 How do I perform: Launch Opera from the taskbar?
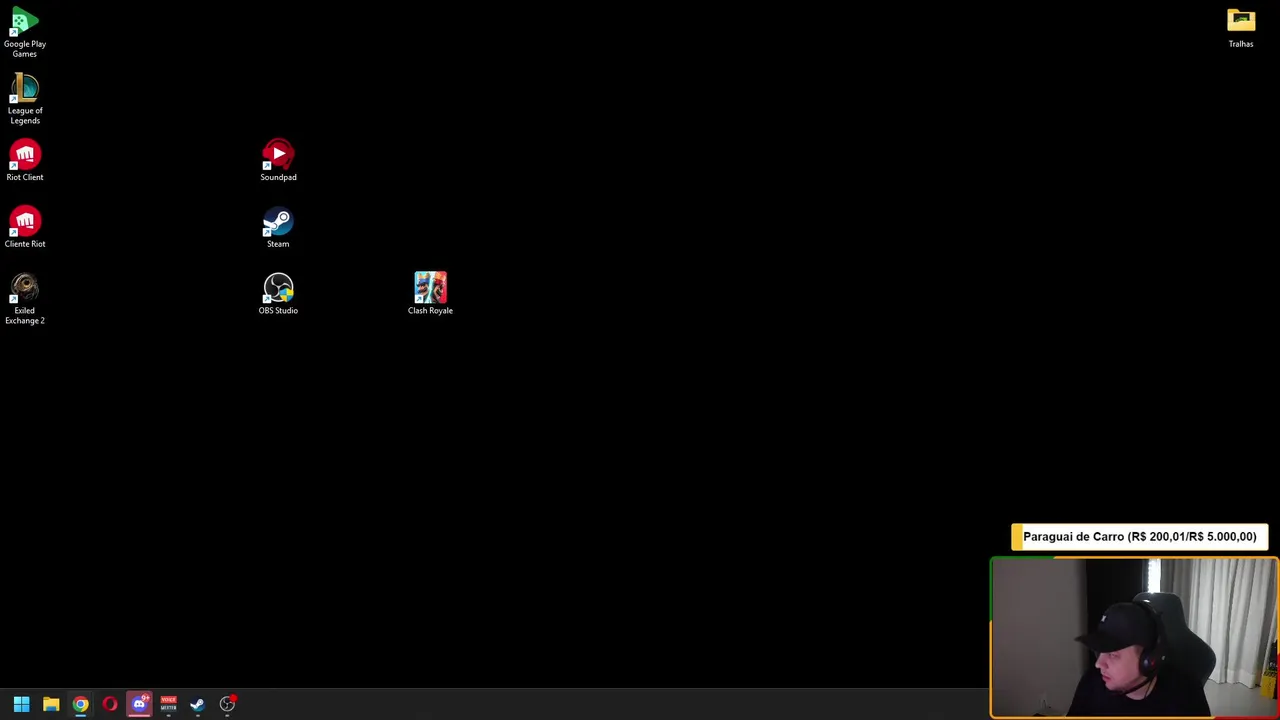coord(110,704)
